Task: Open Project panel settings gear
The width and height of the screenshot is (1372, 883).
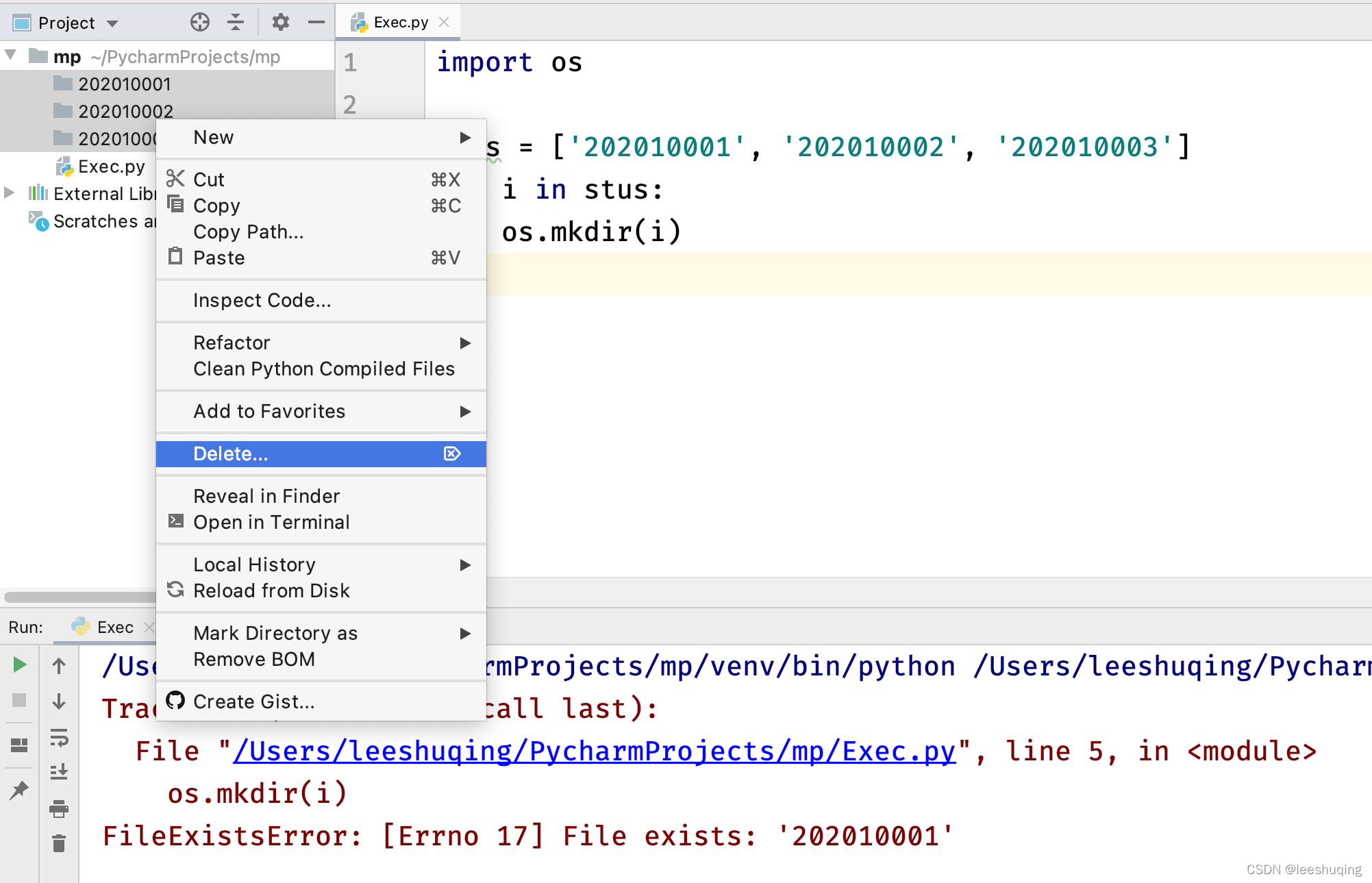Action: click(280, 23)
